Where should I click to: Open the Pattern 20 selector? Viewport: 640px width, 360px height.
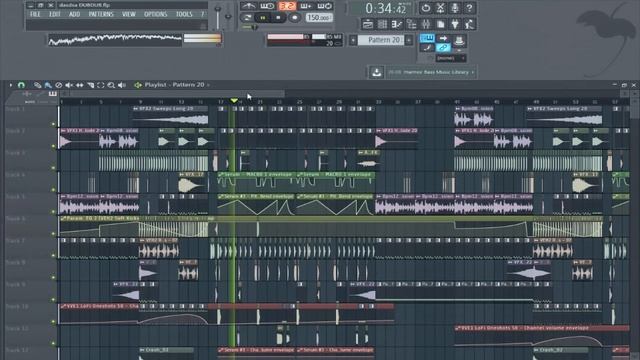point(381,40)
